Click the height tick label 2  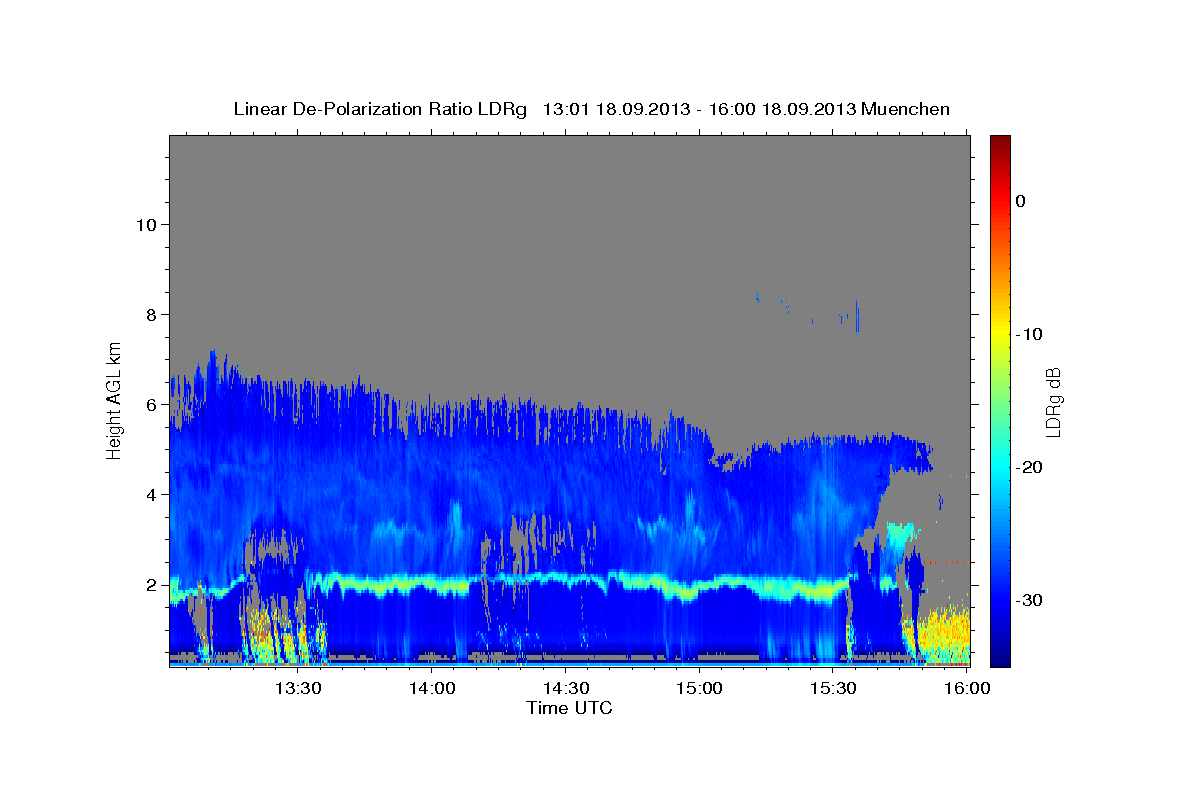point(150,584)
